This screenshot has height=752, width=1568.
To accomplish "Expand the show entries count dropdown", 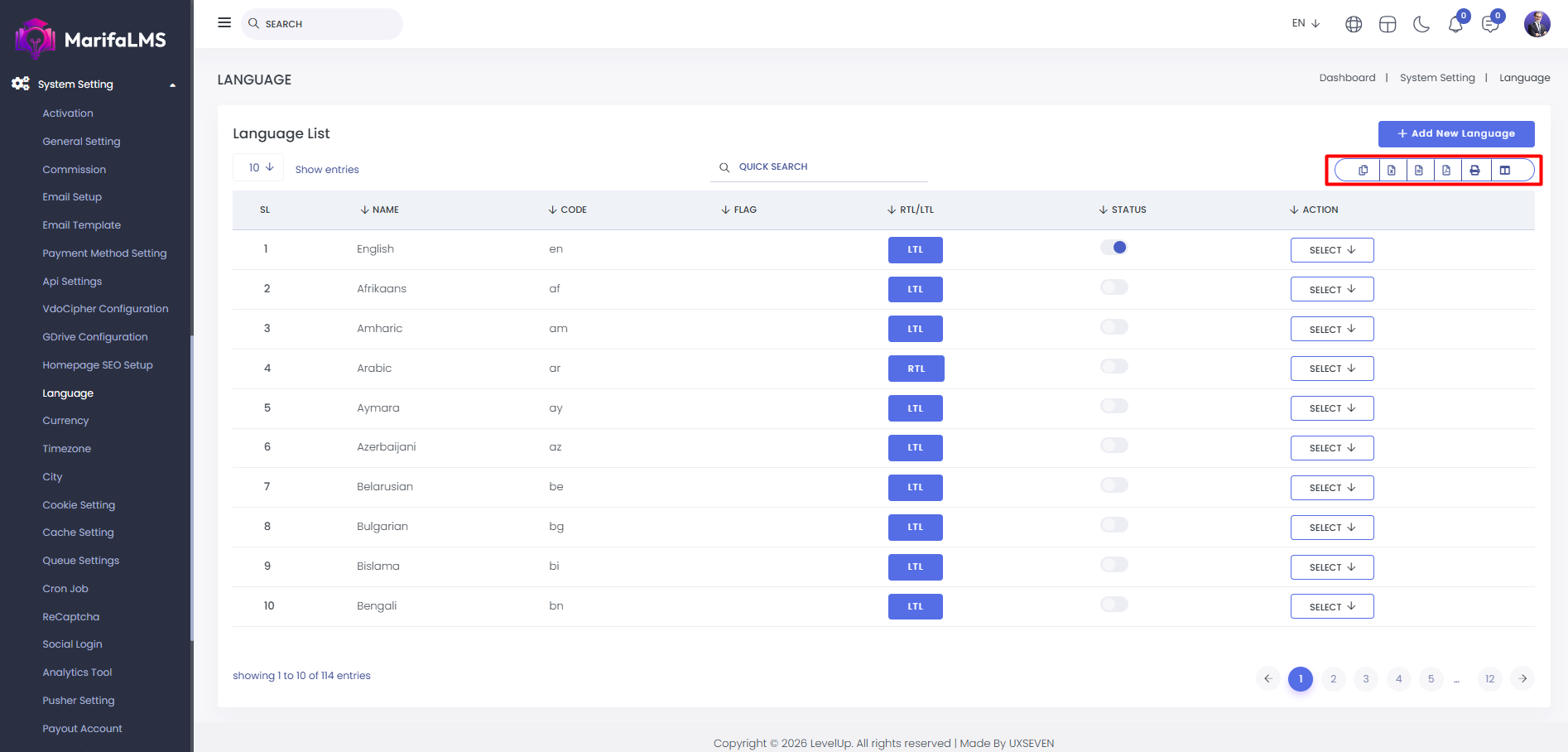I will click(261, 167).
